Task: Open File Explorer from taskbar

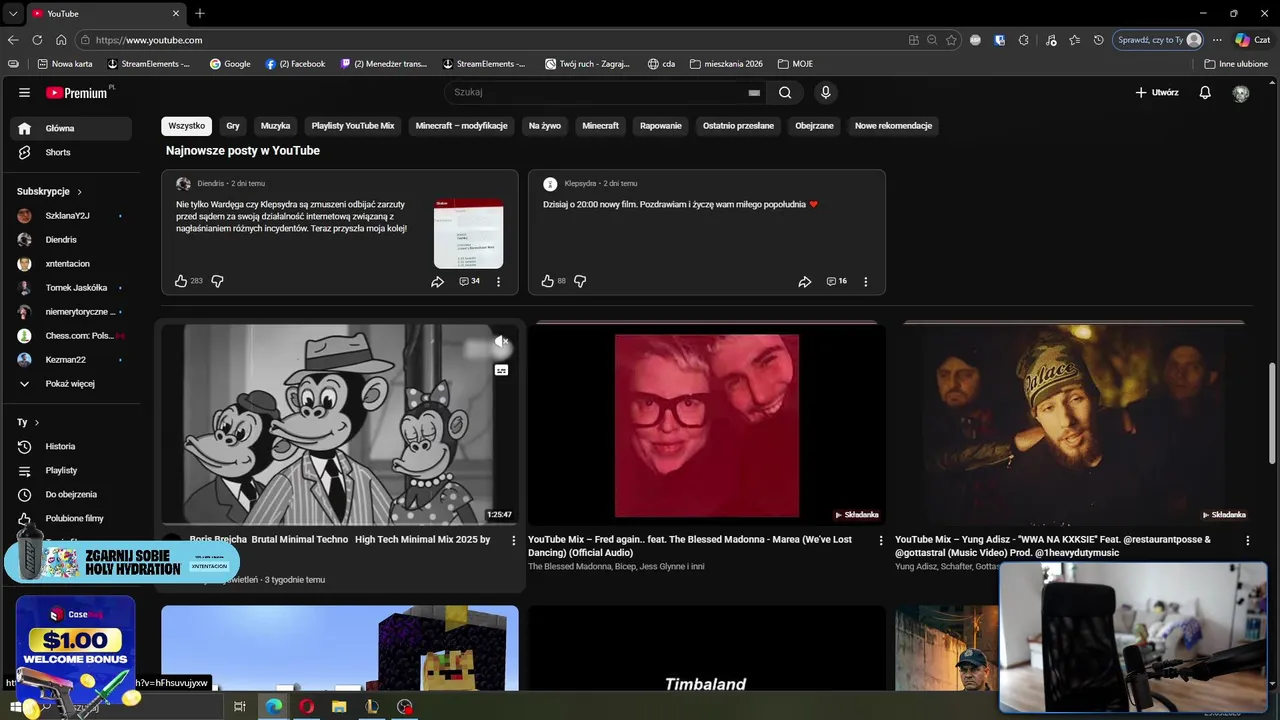Action: 339,706
